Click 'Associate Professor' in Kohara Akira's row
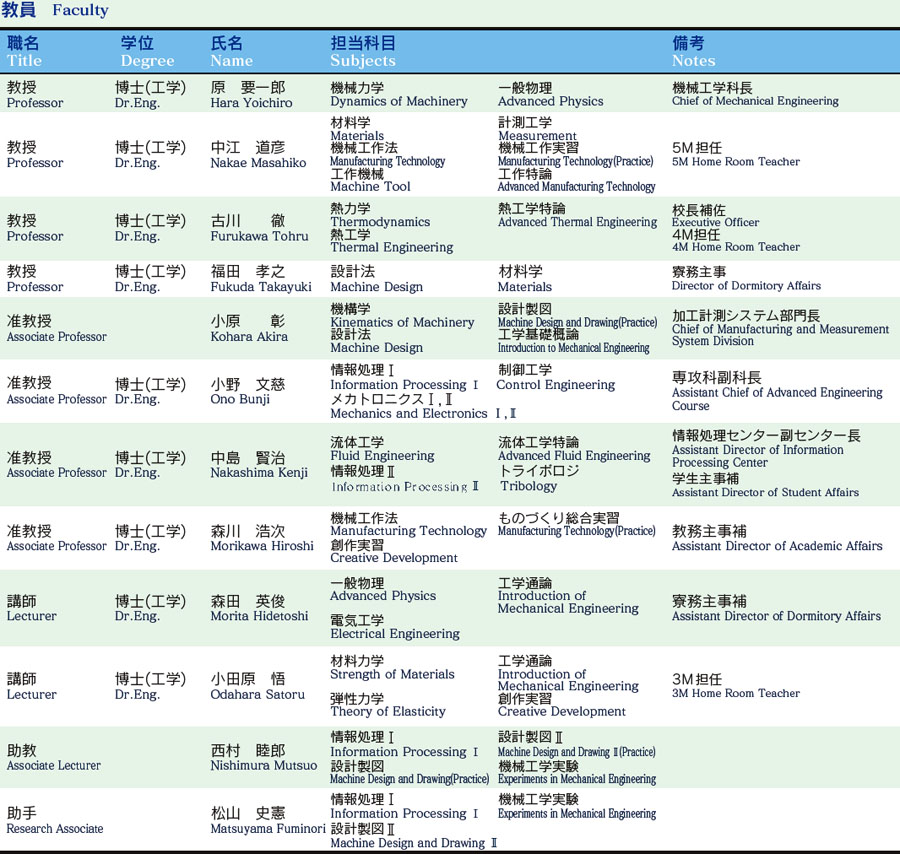This screenshot has height=854, width=900. pyautogui.click(x=56, y=336)
